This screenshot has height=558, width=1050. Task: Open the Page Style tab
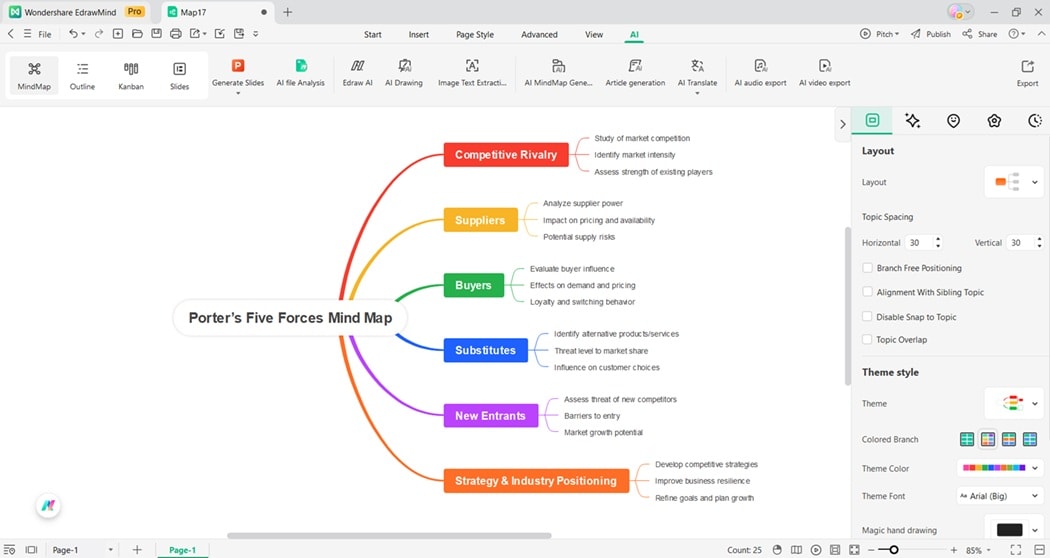pos(475,35)
